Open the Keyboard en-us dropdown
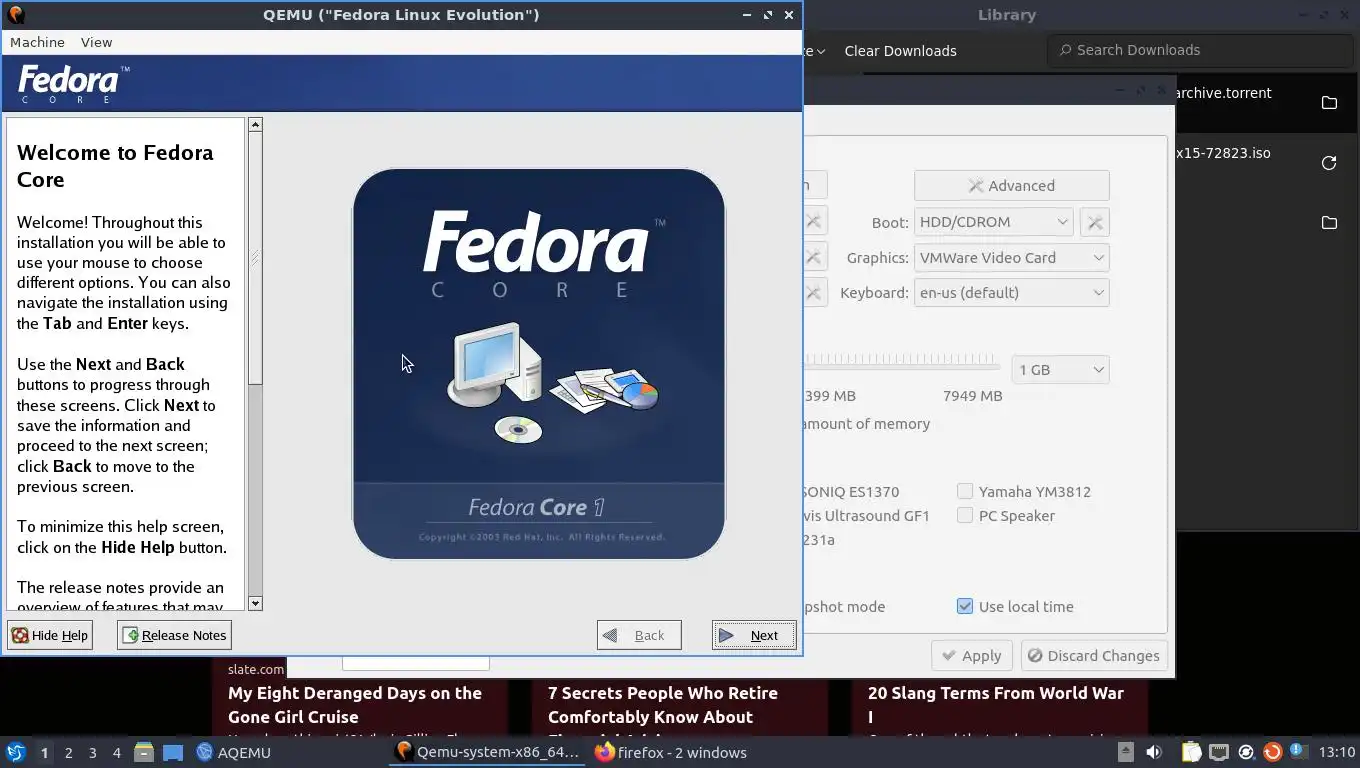Viewport: 1360px width, 768px height. (x=1011, y=292)
